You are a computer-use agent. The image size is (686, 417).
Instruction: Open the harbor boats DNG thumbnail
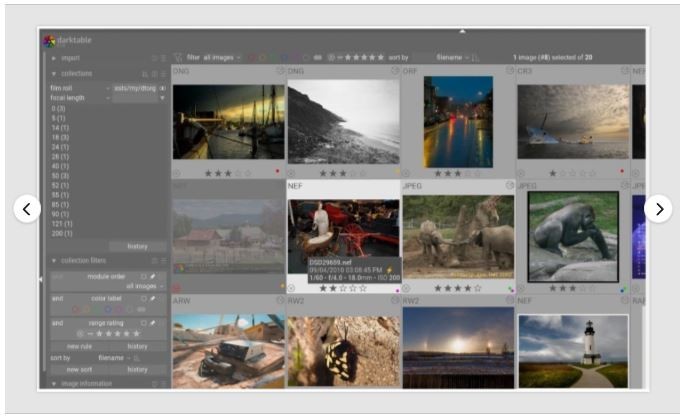228,122
